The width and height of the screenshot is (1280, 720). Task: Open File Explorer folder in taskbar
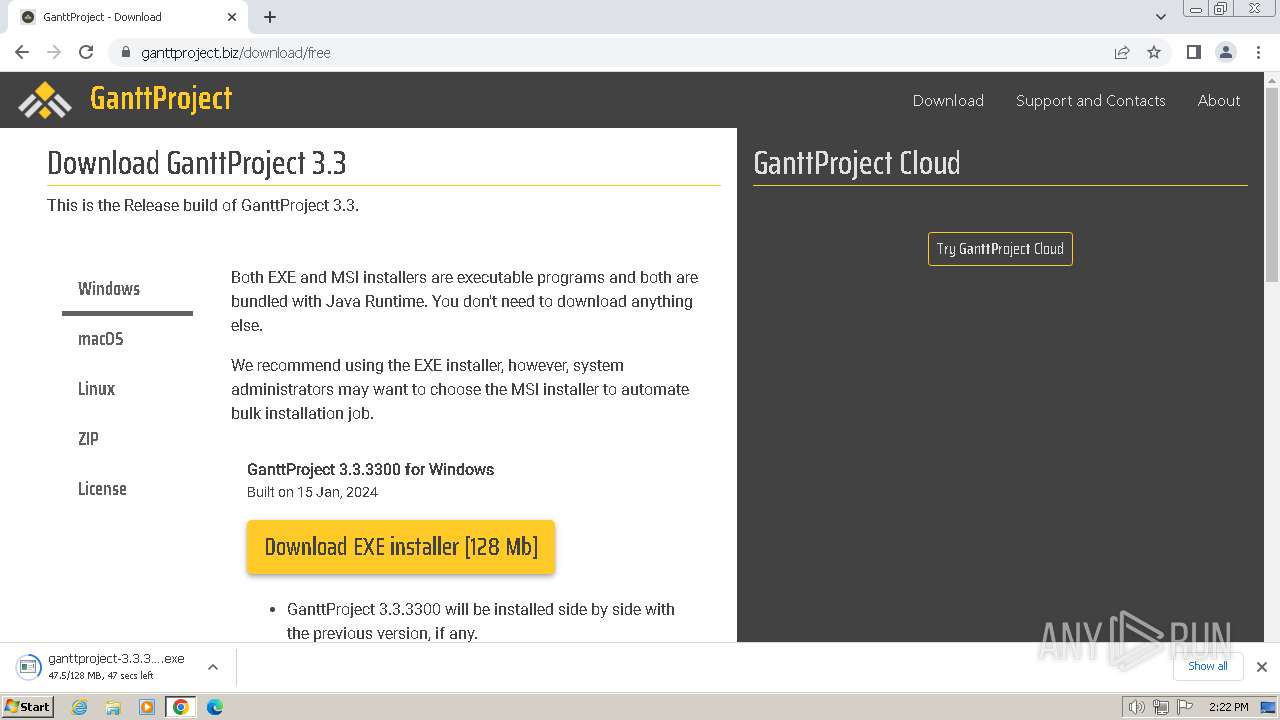coord(113,707)
